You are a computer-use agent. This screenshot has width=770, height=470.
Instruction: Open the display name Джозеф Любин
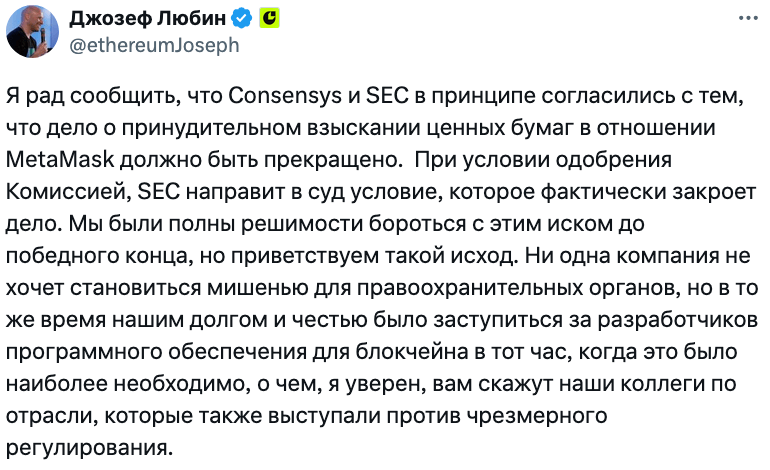[x=147, y=19]
